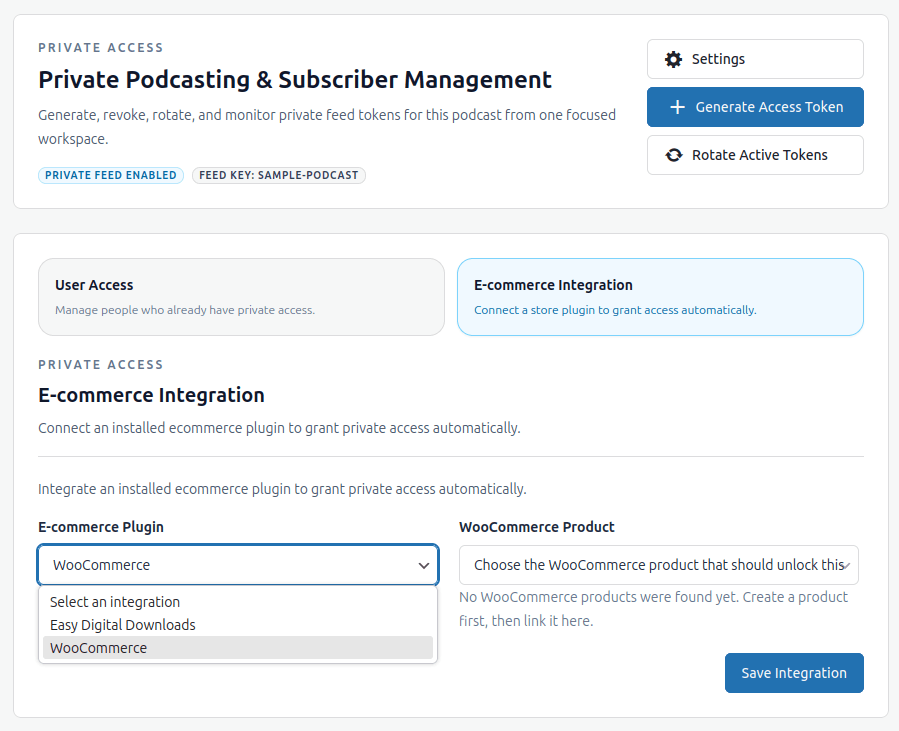Click Rotate Active Tokens

tap(755, 155)
